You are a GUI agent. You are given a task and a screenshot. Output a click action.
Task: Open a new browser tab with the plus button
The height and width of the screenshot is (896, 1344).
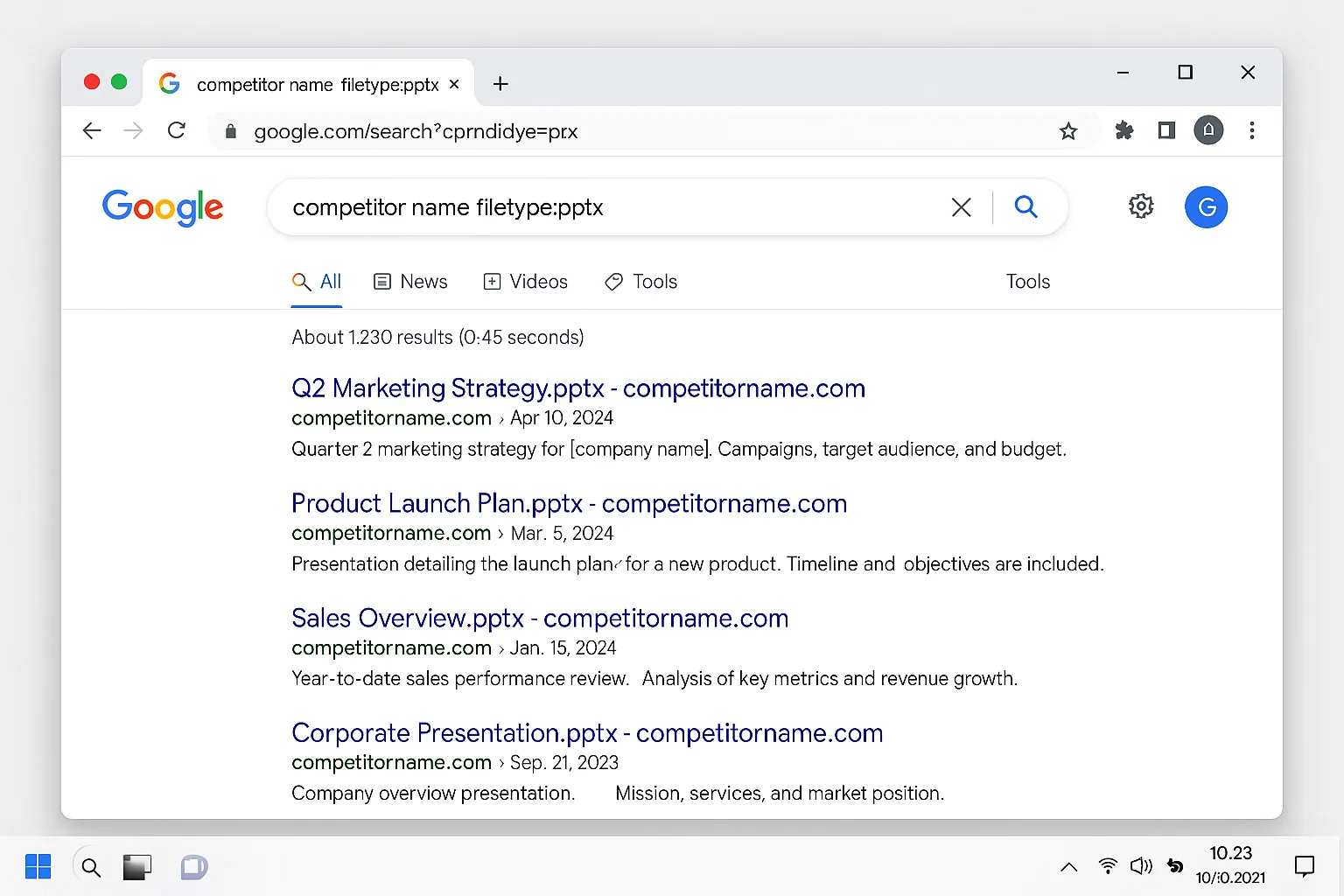(500, 84)
